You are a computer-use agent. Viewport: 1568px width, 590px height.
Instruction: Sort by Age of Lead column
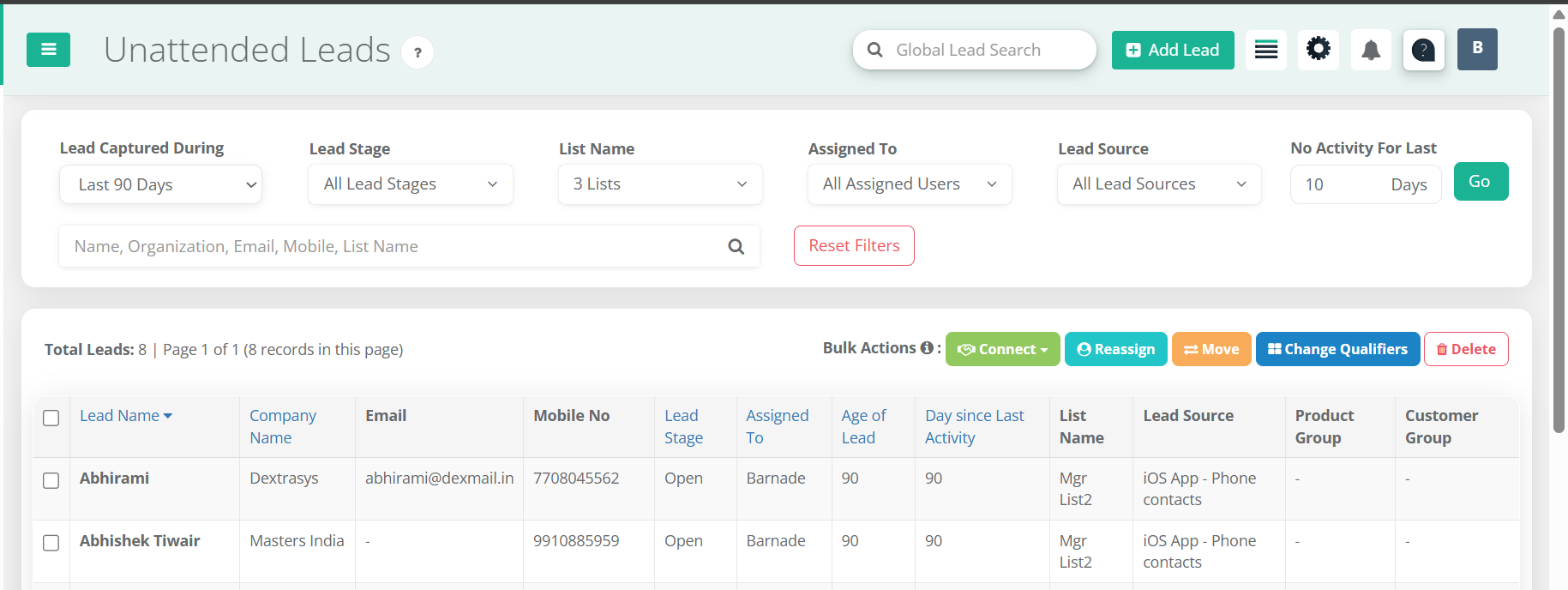863,426
